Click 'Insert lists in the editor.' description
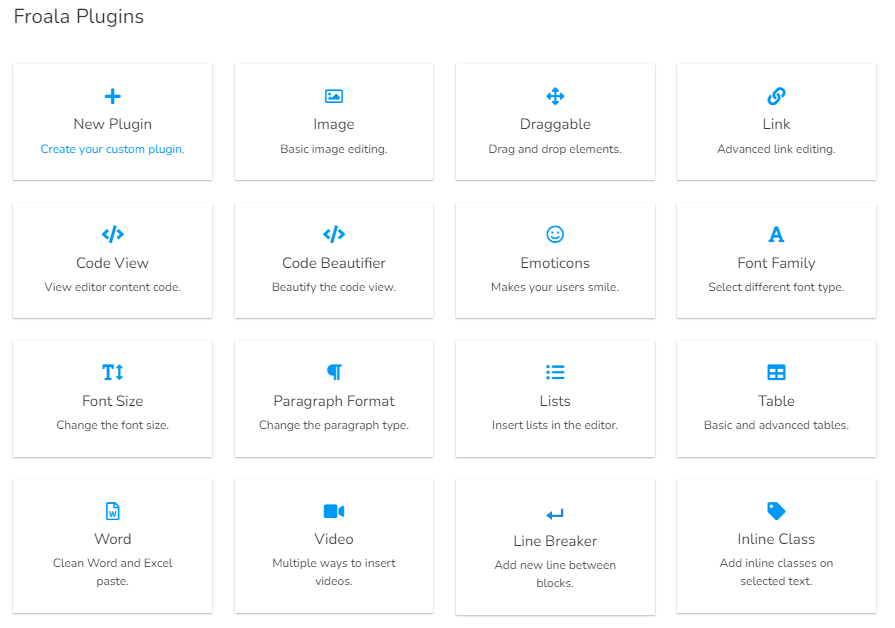 click(x=555, y=425)
